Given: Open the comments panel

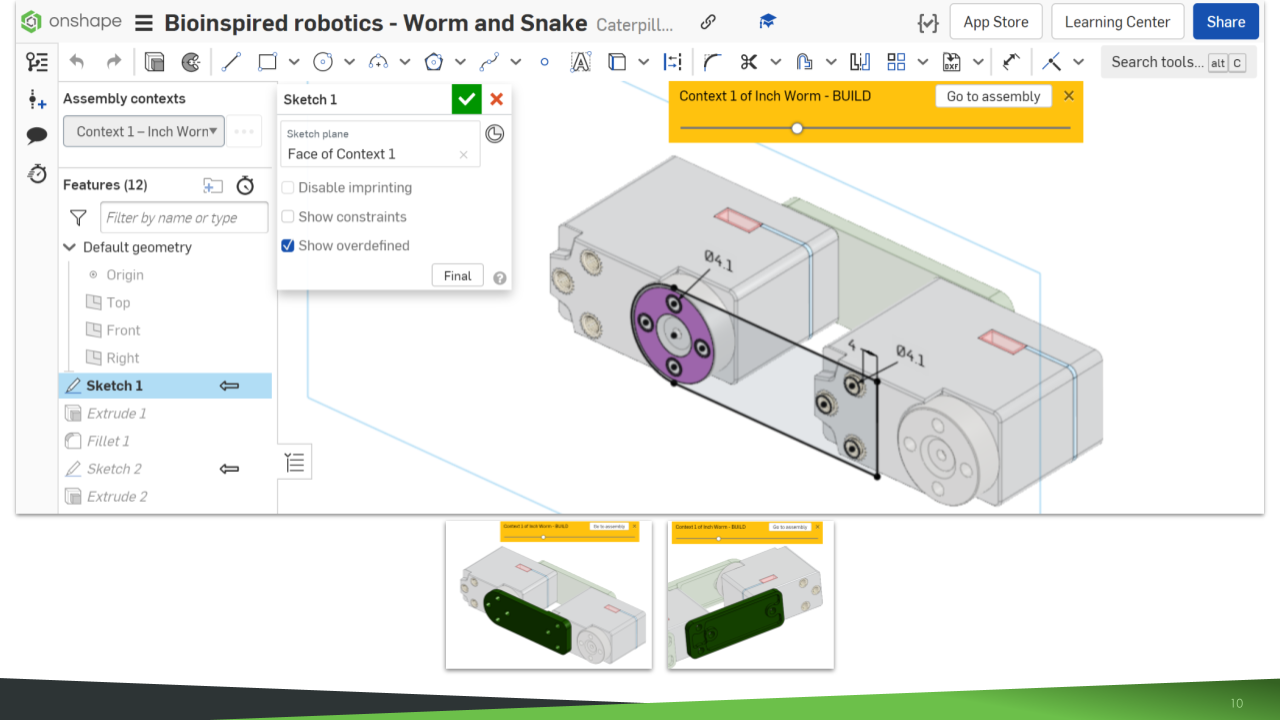Looking at the screenshot, I should coord(37,136).
